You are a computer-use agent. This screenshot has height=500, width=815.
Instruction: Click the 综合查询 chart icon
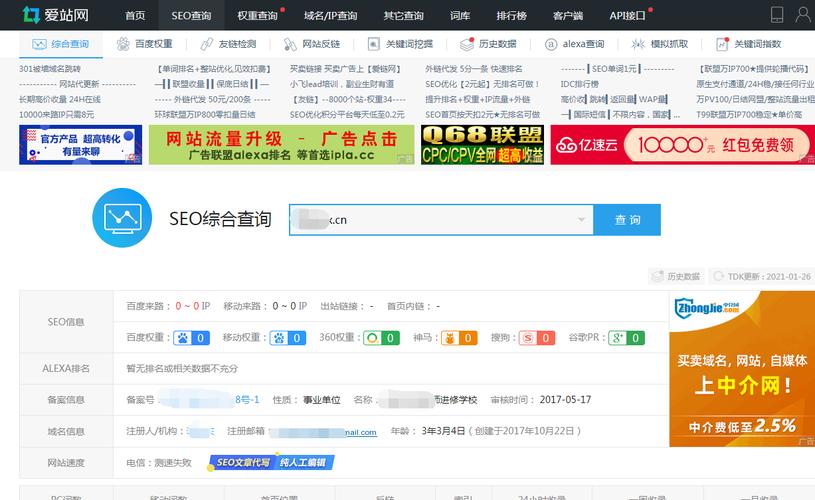(40, 44)
